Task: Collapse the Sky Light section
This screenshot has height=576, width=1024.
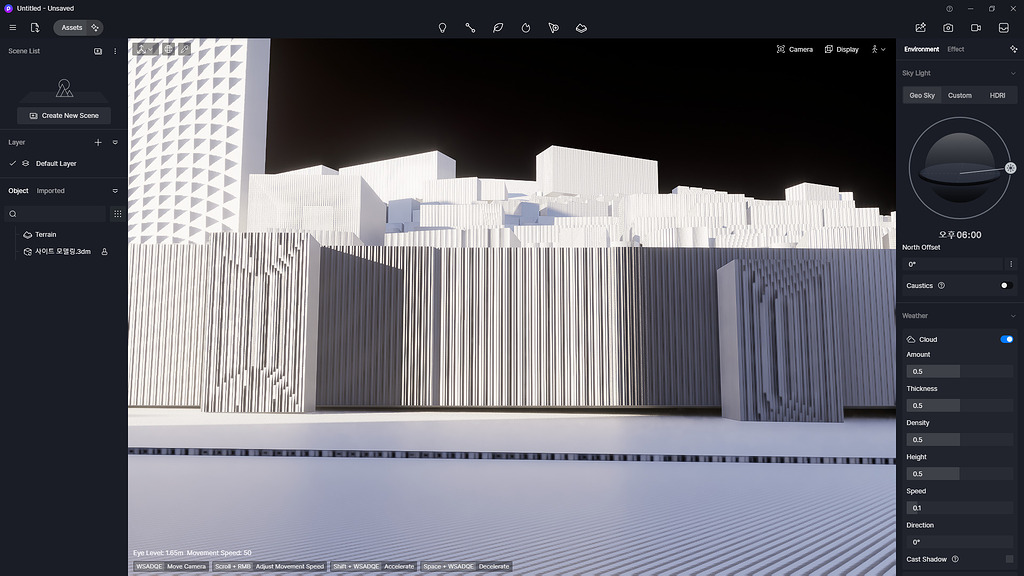Action: pyautogui.click(x=1013, y=73)
